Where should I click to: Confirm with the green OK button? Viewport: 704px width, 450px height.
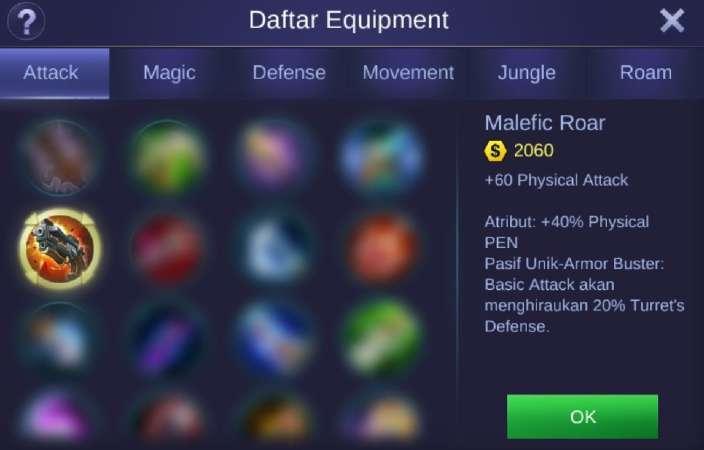point(582,417)
